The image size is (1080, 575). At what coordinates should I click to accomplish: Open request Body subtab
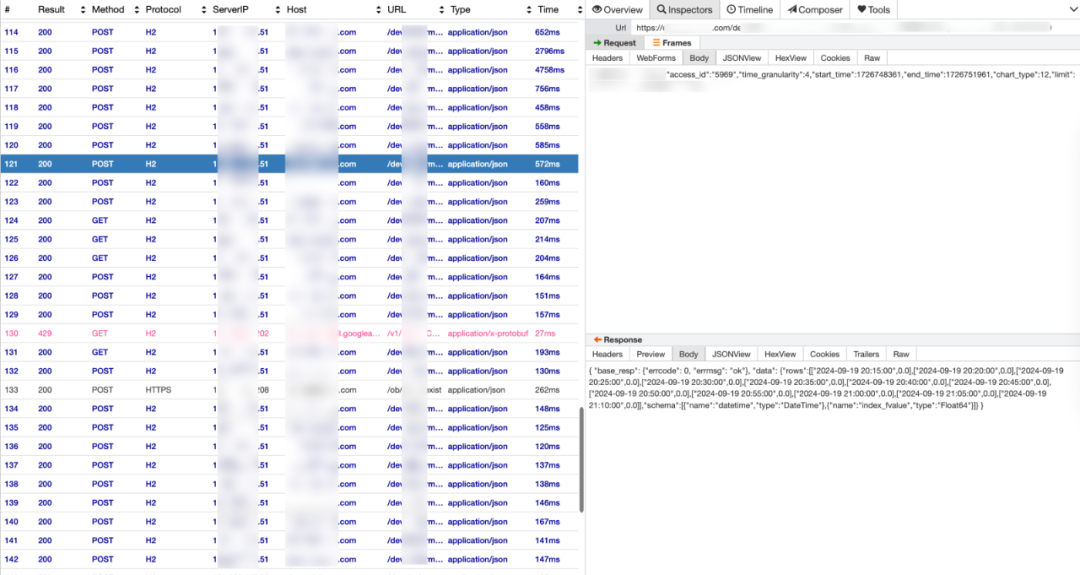[x=698, y=58]
